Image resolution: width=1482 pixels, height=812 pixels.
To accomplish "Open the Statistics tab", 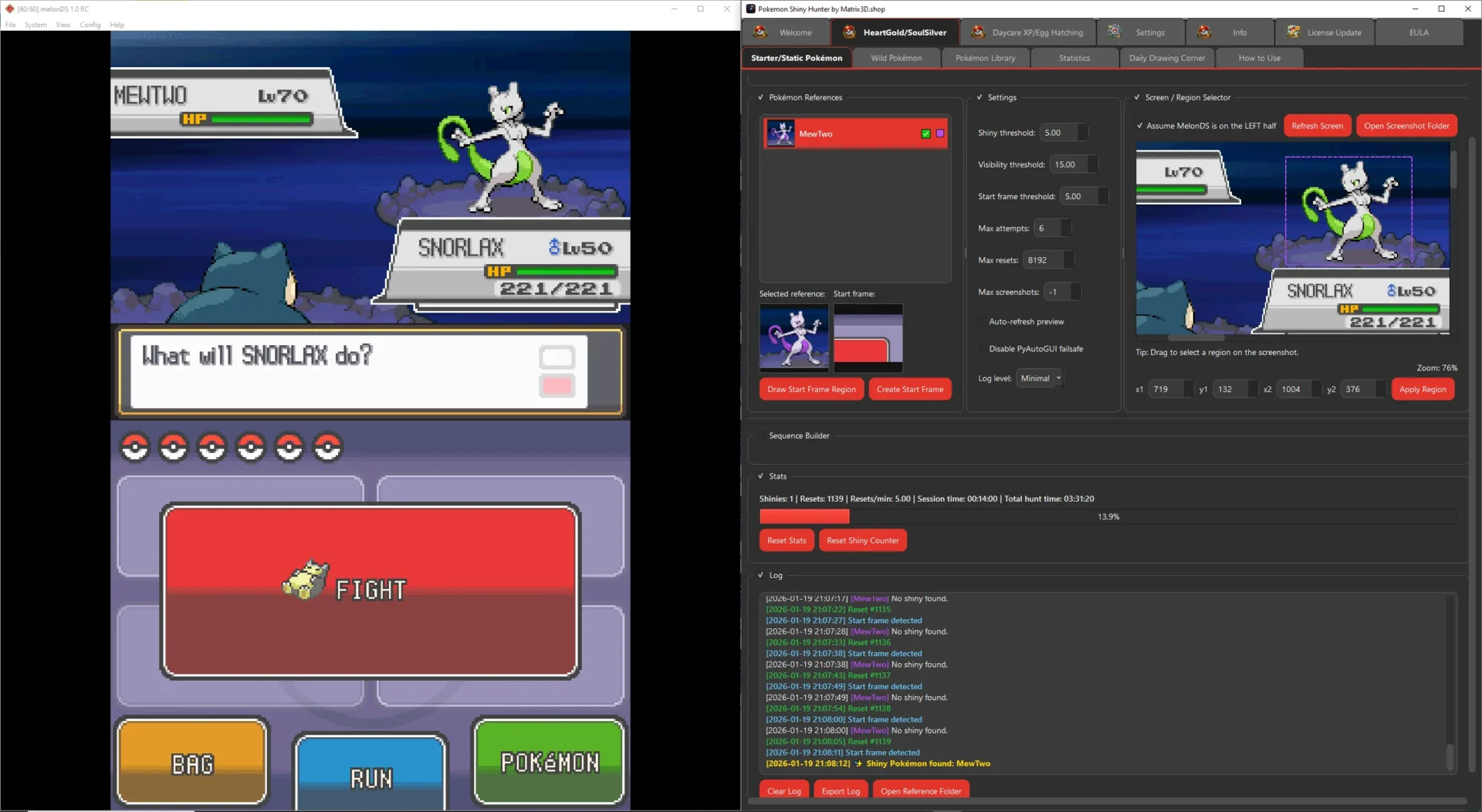I will 1074,58.
